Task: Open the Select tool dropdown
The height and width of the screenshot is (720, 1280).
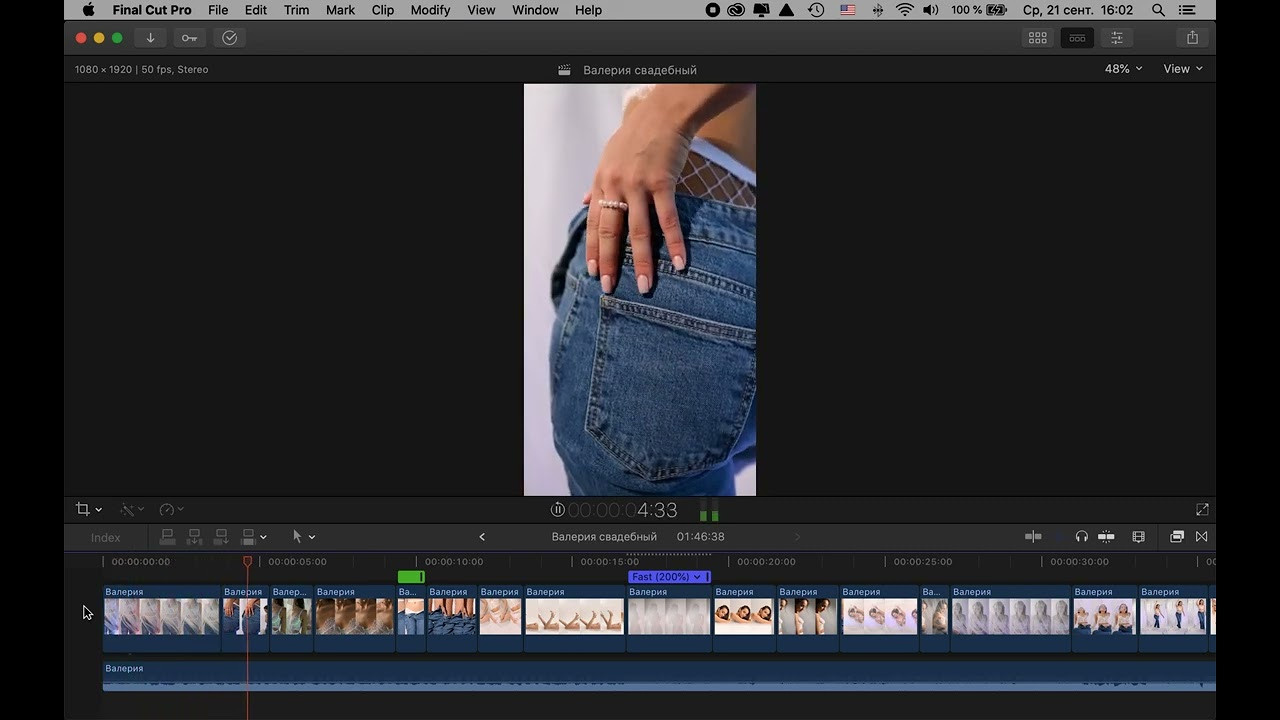Action: (303, 537)
